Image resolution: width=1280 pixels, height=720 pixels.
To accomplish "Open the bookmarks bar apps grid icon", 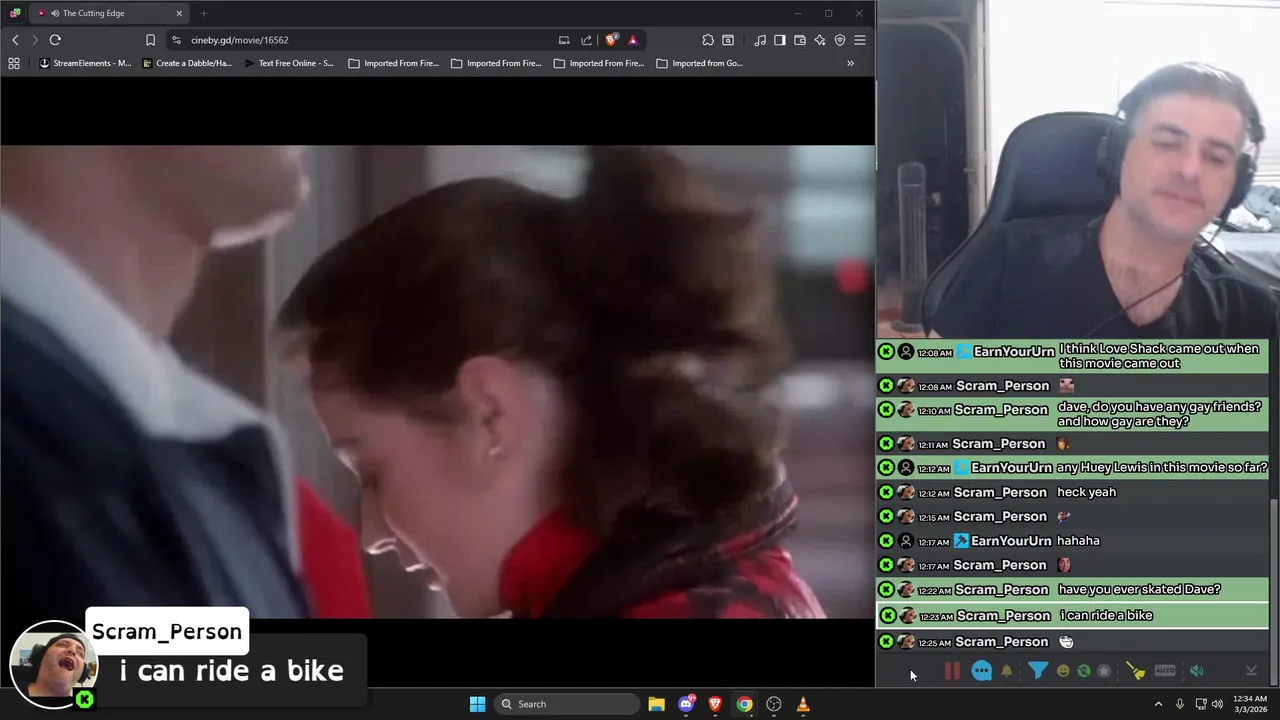I will point(14,63).
